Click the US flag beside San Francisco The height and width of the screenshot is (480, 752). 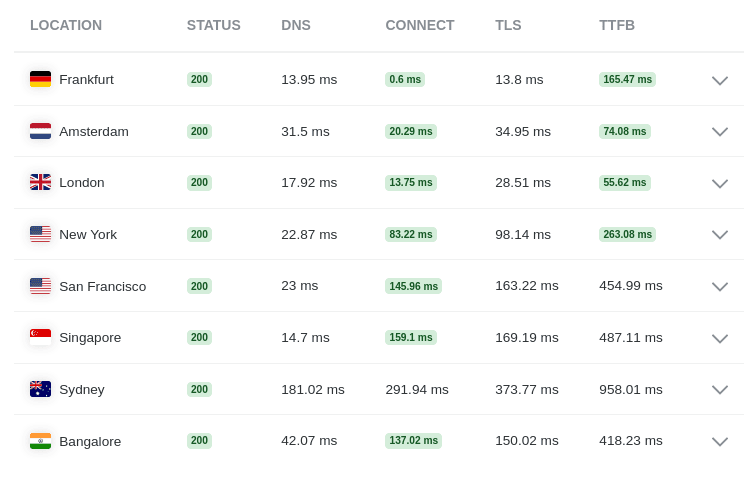(x=40, y=286)
